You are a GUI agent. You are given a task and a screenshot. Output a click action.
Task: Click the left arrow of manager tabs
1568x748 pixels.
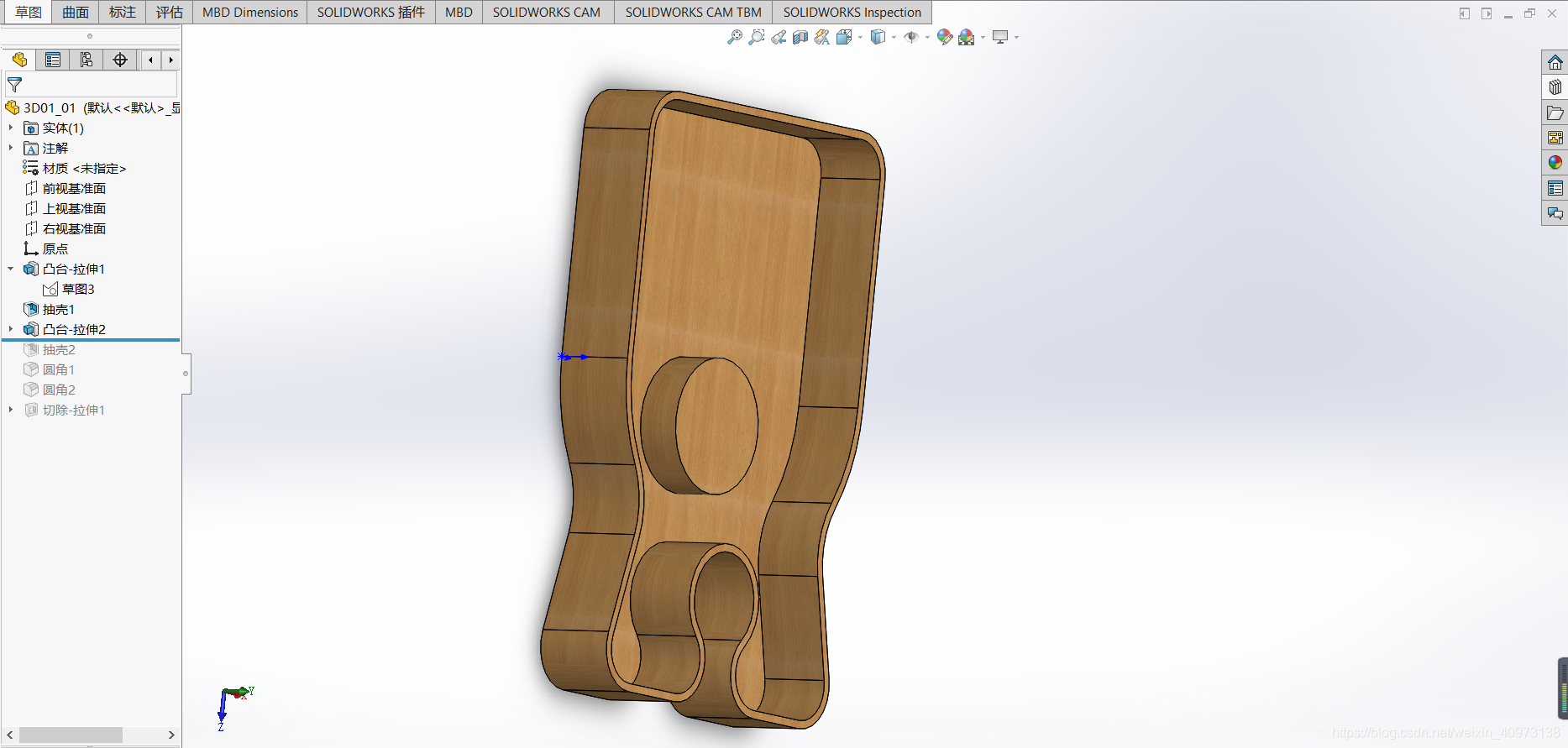(150, 60)
